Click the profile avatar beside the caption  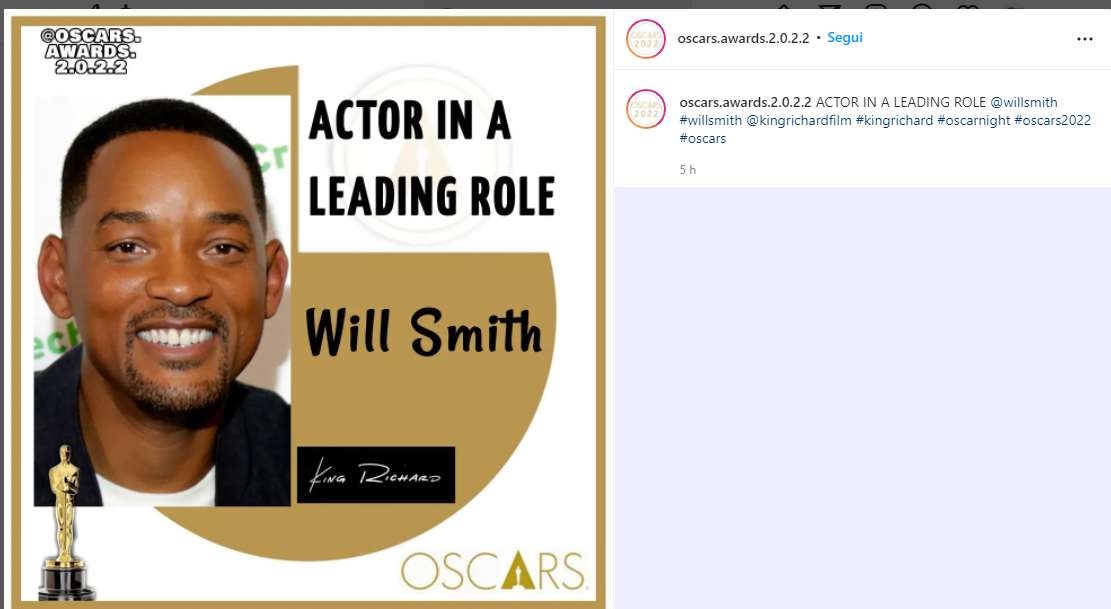(646, 108)
